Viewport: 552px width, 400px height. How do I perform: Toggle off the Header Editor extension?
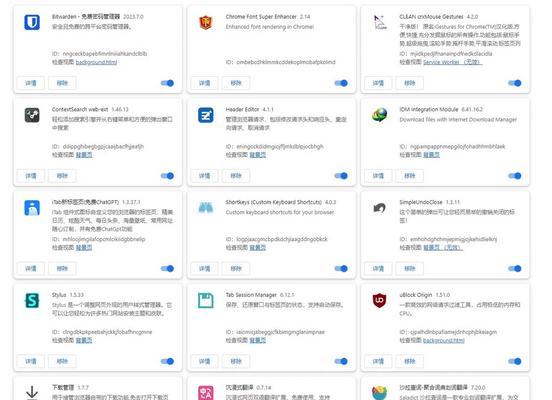pos(341,176)
